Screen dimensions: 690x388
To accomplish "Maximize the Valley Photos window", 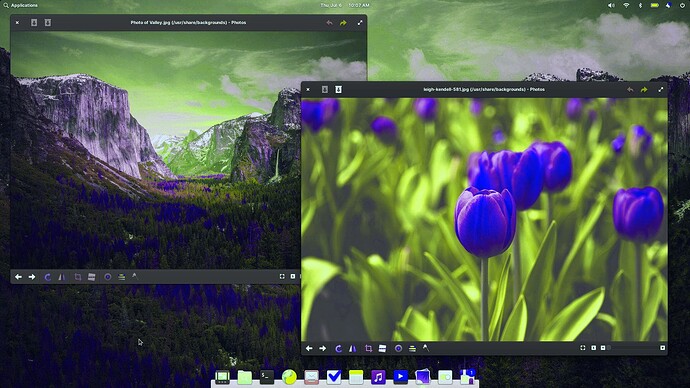I will (x=360, y=22).
